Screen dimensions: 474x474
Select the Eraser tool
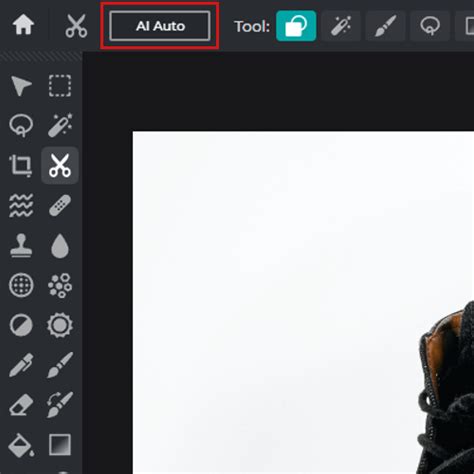(x=21, y=405)
